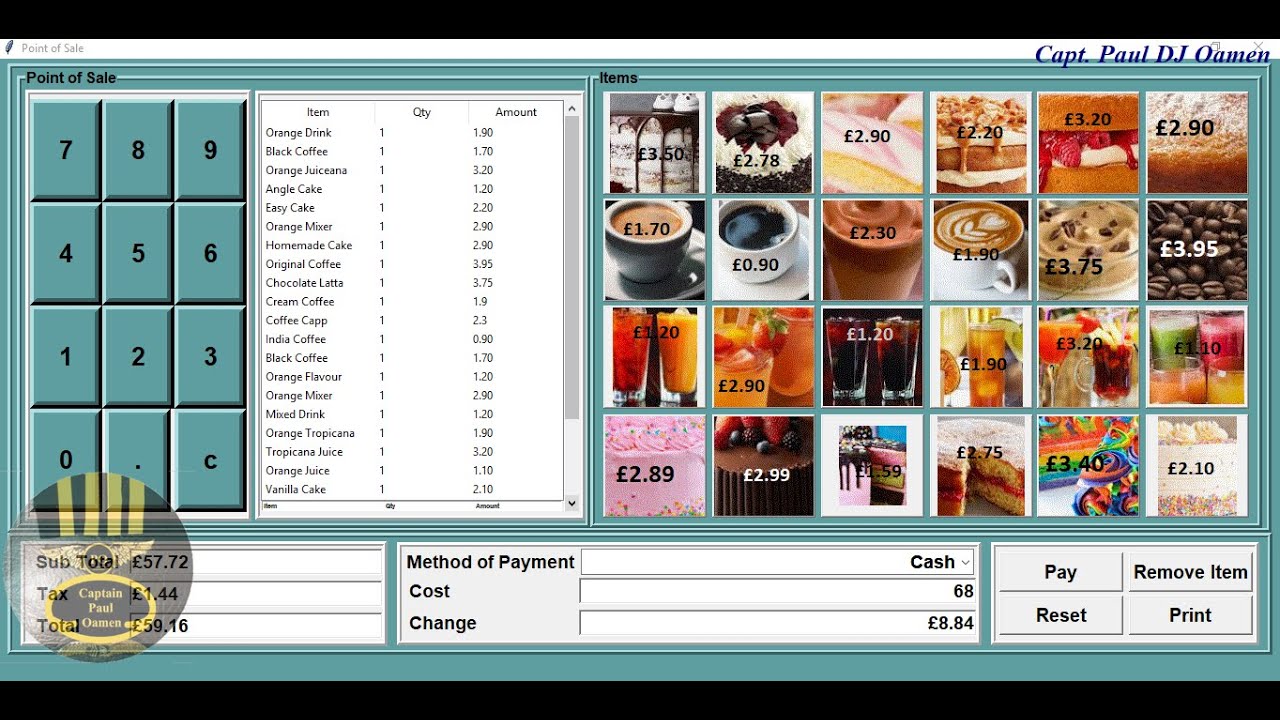This screenshot has height=720, width=1280.
Task: Add the £3.75 chocolate latte item
Action: click(x=1088, y=250)
